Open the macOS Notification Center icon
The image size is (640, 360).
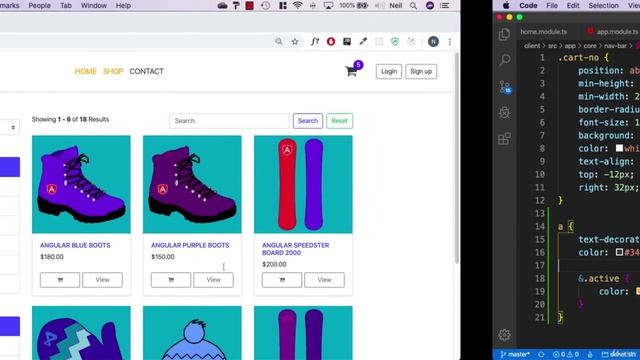(445, 5)
